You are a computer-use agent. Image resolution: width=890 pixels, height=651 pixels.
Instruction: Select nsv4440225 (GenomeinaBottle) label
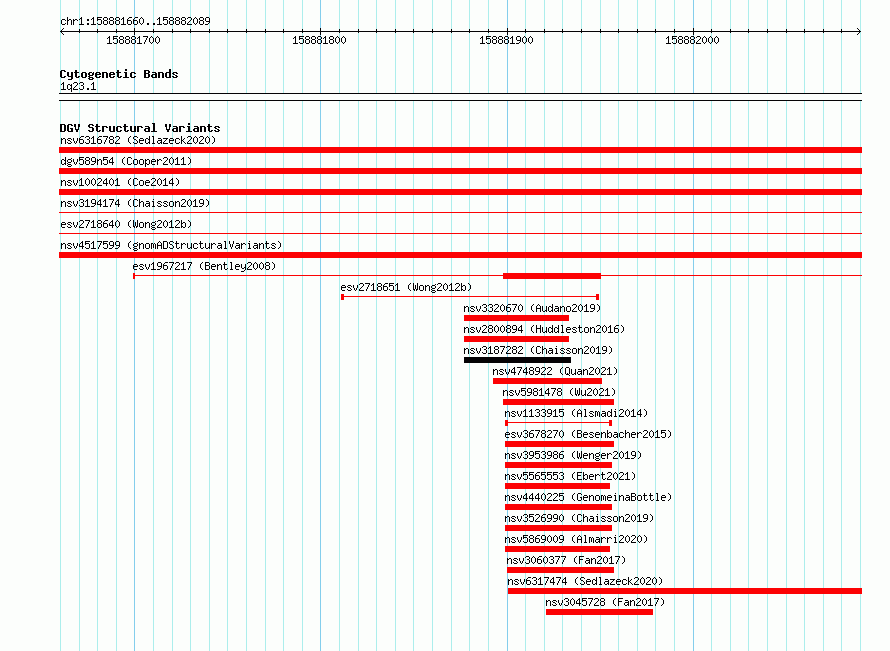[x=588, y=497]
